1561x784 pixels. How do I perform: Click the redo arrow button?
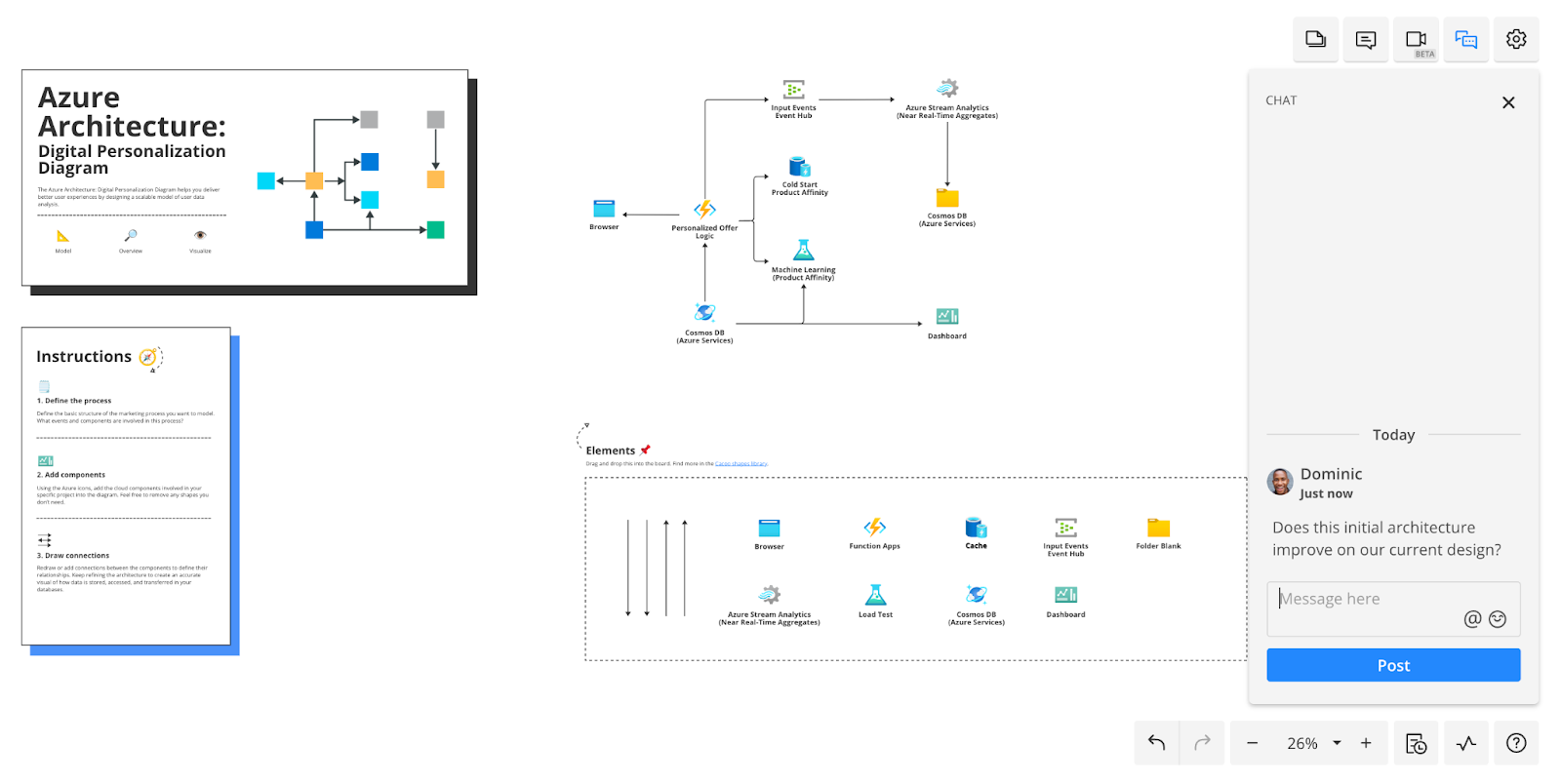point(1203,743)
